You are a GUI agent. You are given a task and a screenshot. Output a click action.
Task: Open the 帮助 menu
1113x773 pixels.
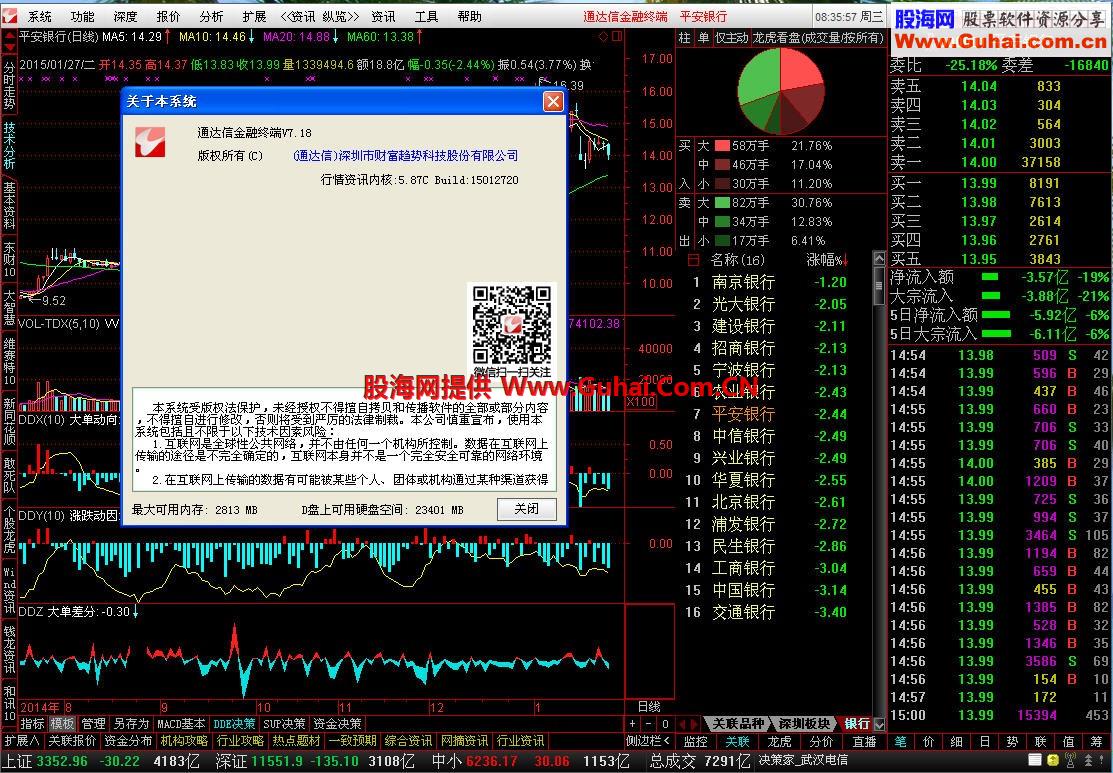(468, 17)
